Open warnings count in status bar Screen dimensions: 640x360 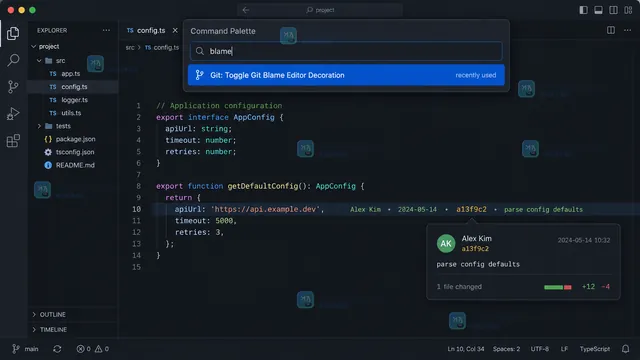102,349
